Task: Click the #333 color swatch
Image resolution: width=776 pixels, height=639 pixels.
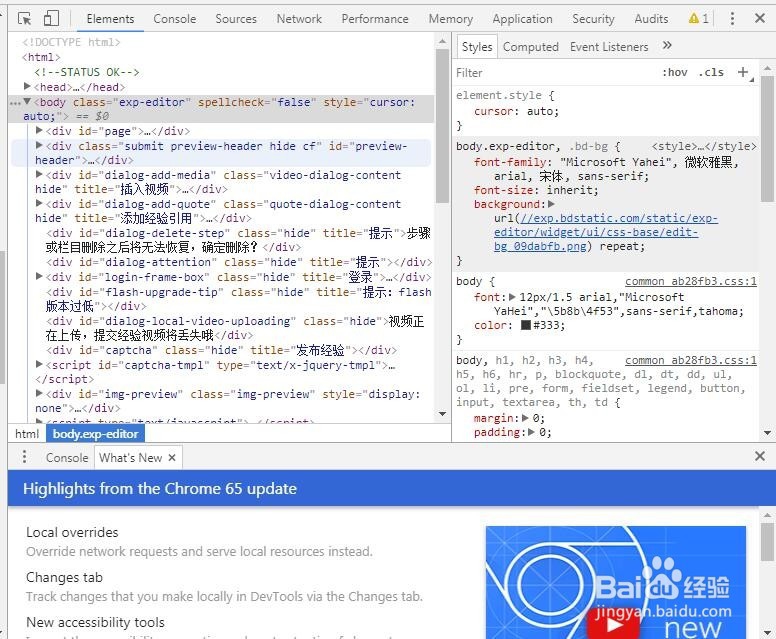Action: pos(526,325)
